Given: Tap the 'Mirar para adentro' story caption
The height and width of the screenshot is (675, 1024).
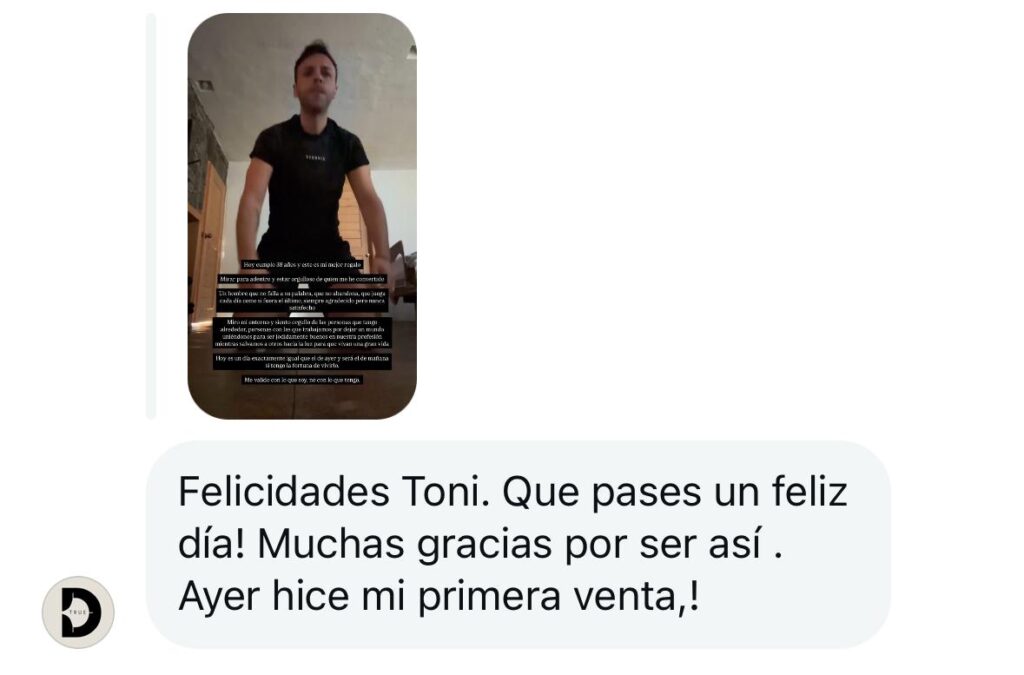Looking at the screenshot, I should click(x=302, y=279).
